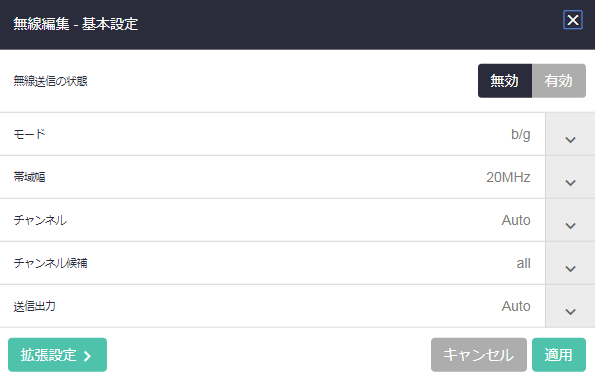Image resolution: width=595 pixels, height=378 pixels.
Task: Select the 20MHz bandwidth value
Action: (x=508, y=177)
